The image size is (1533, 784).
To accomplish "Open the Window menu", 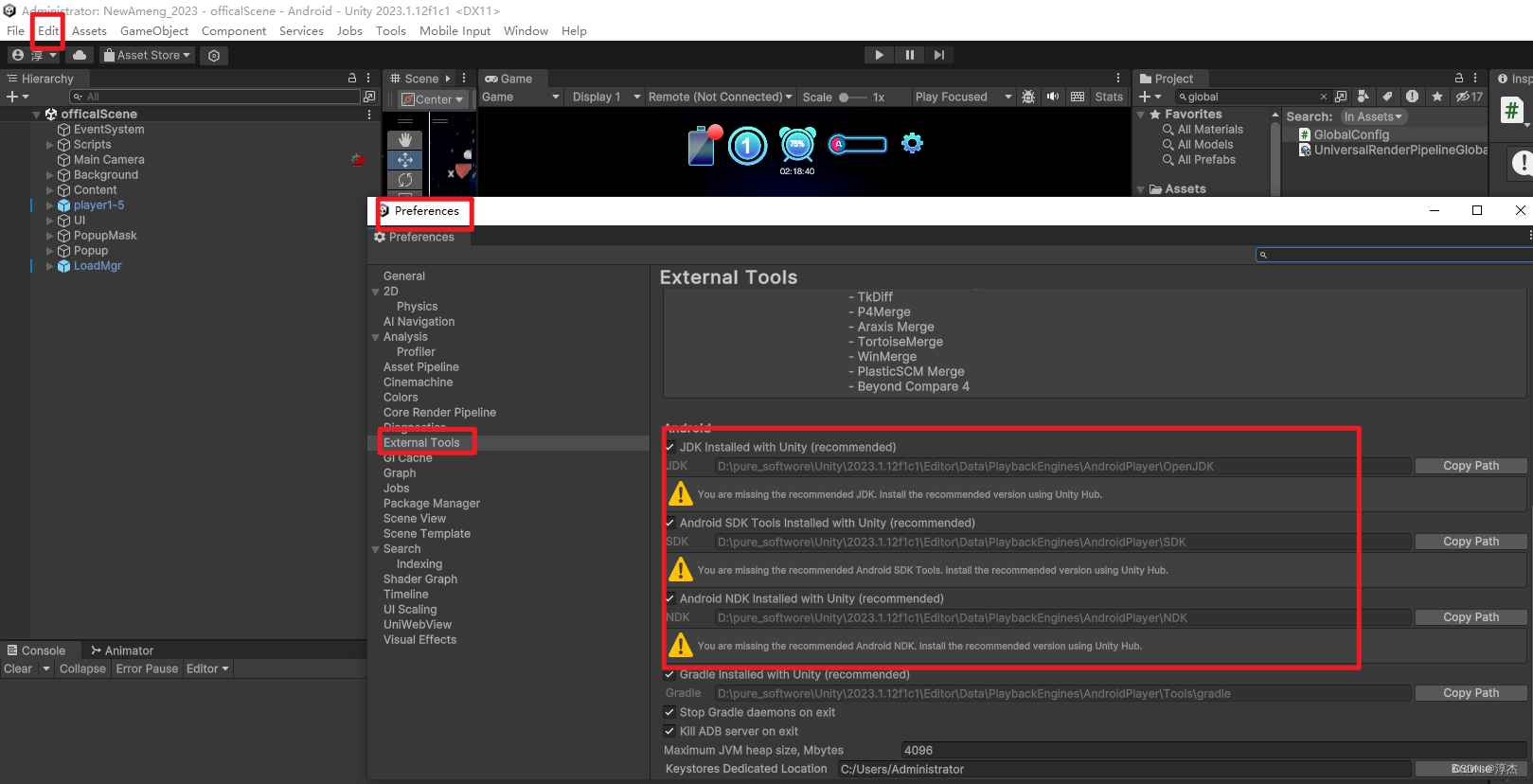I will pos(526,30).
